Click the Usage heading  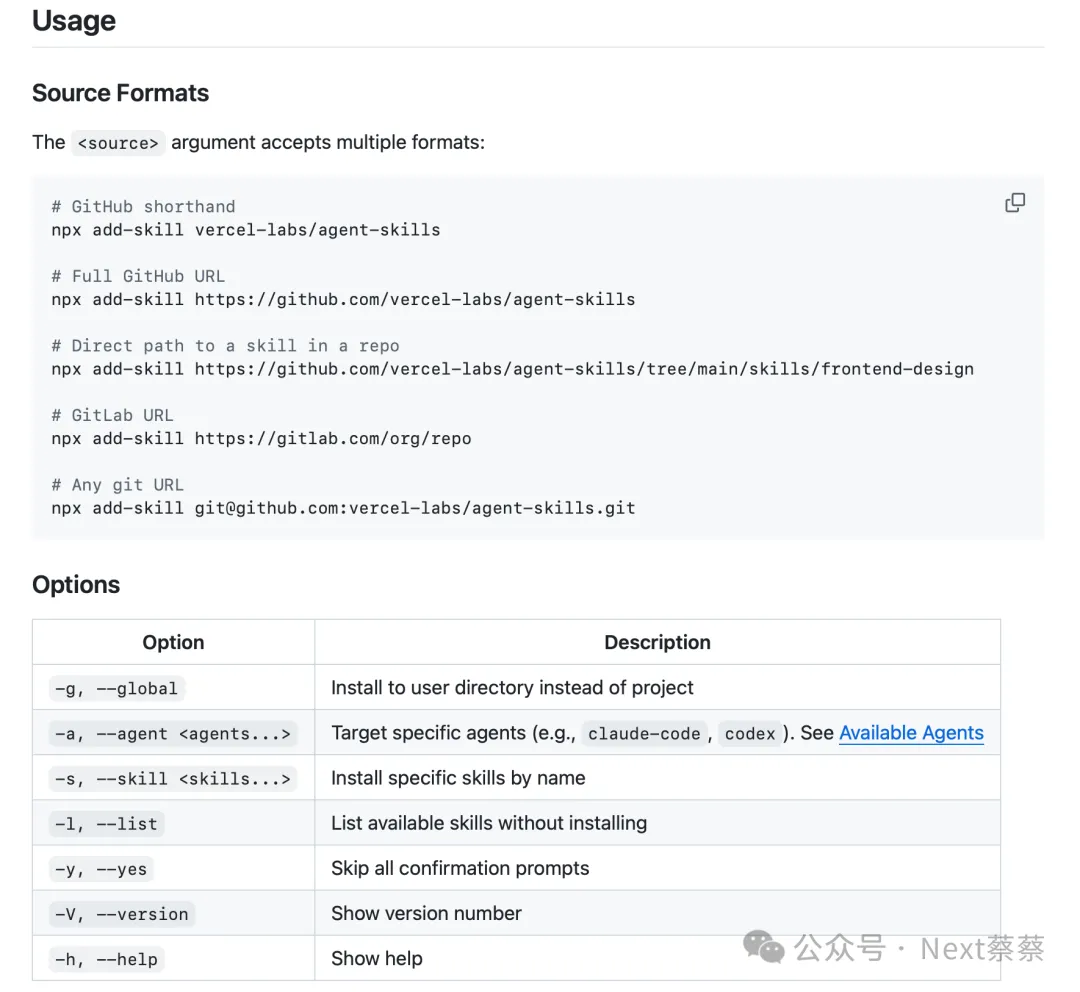[x=74, y=21]
